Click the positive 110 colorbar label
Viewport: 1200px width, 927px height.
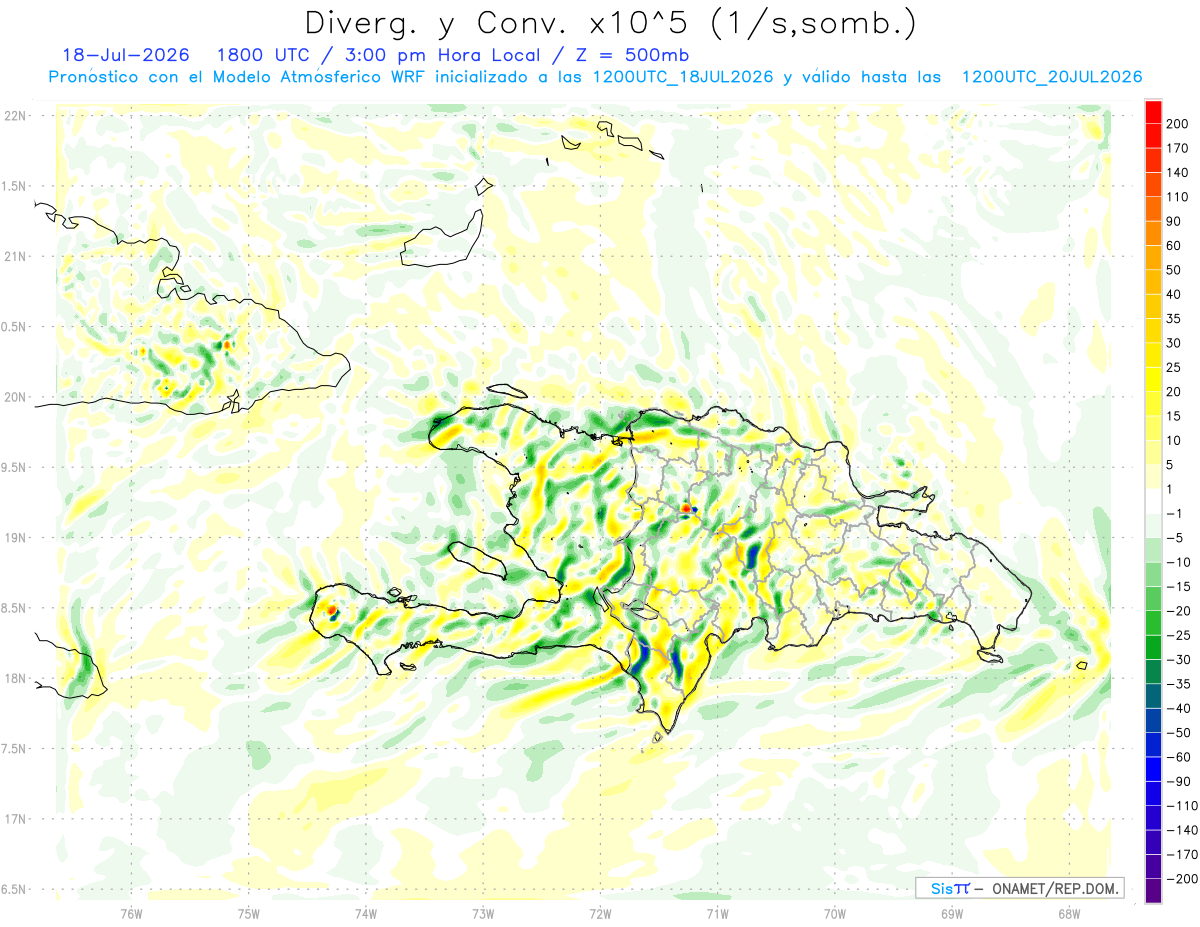pos(1178,197)
